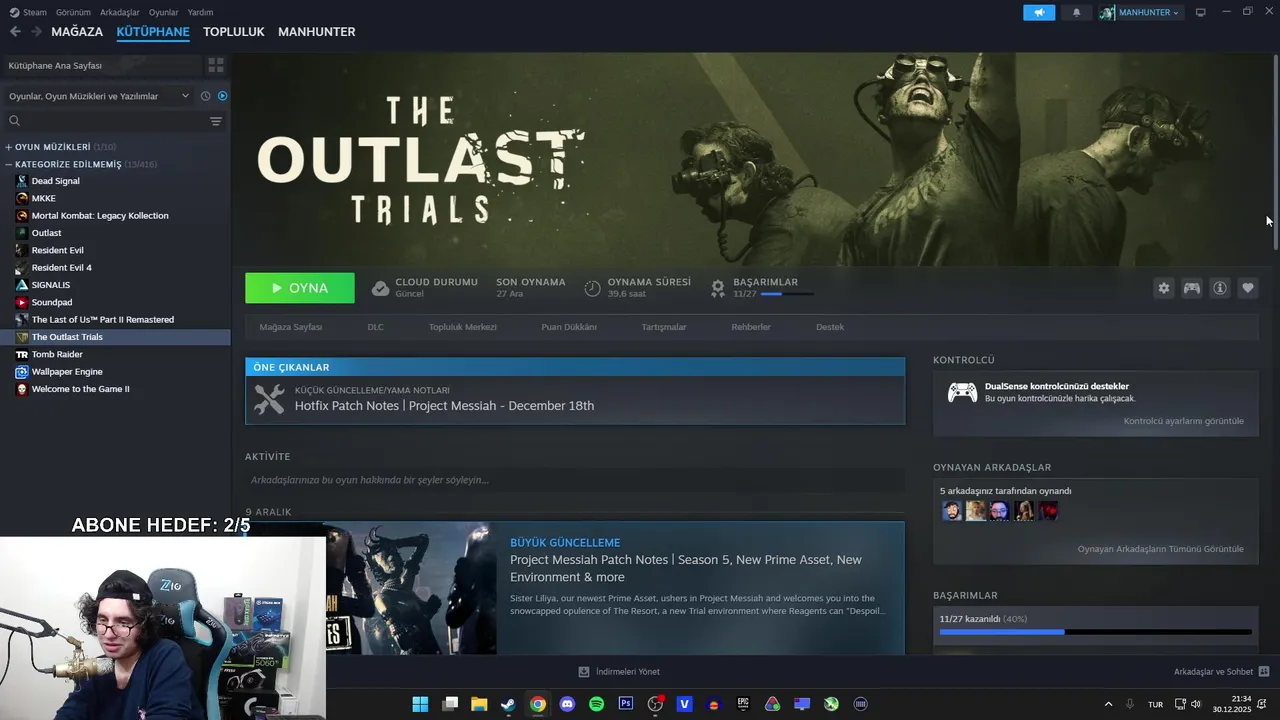Select SIGNALIS in library list
This screenshot has width=1280, height=720.
51,285
